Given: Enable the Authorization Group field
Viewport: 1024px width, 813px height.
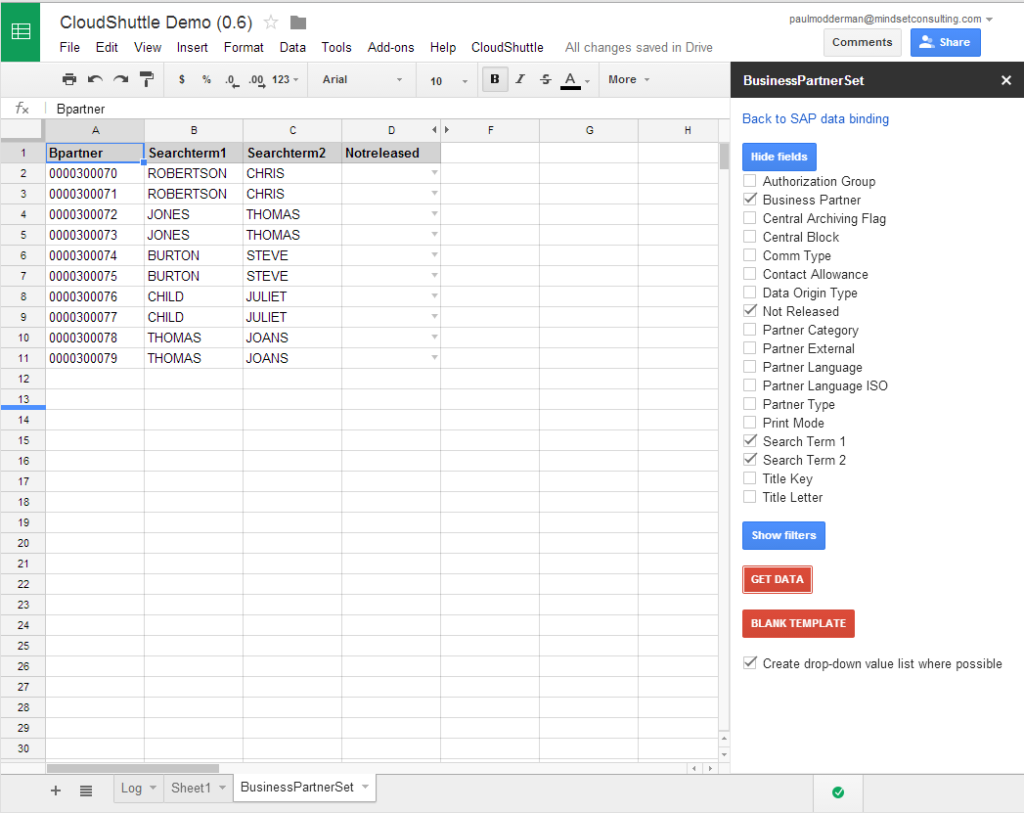Looking at the screenshot, I should 750,181.
